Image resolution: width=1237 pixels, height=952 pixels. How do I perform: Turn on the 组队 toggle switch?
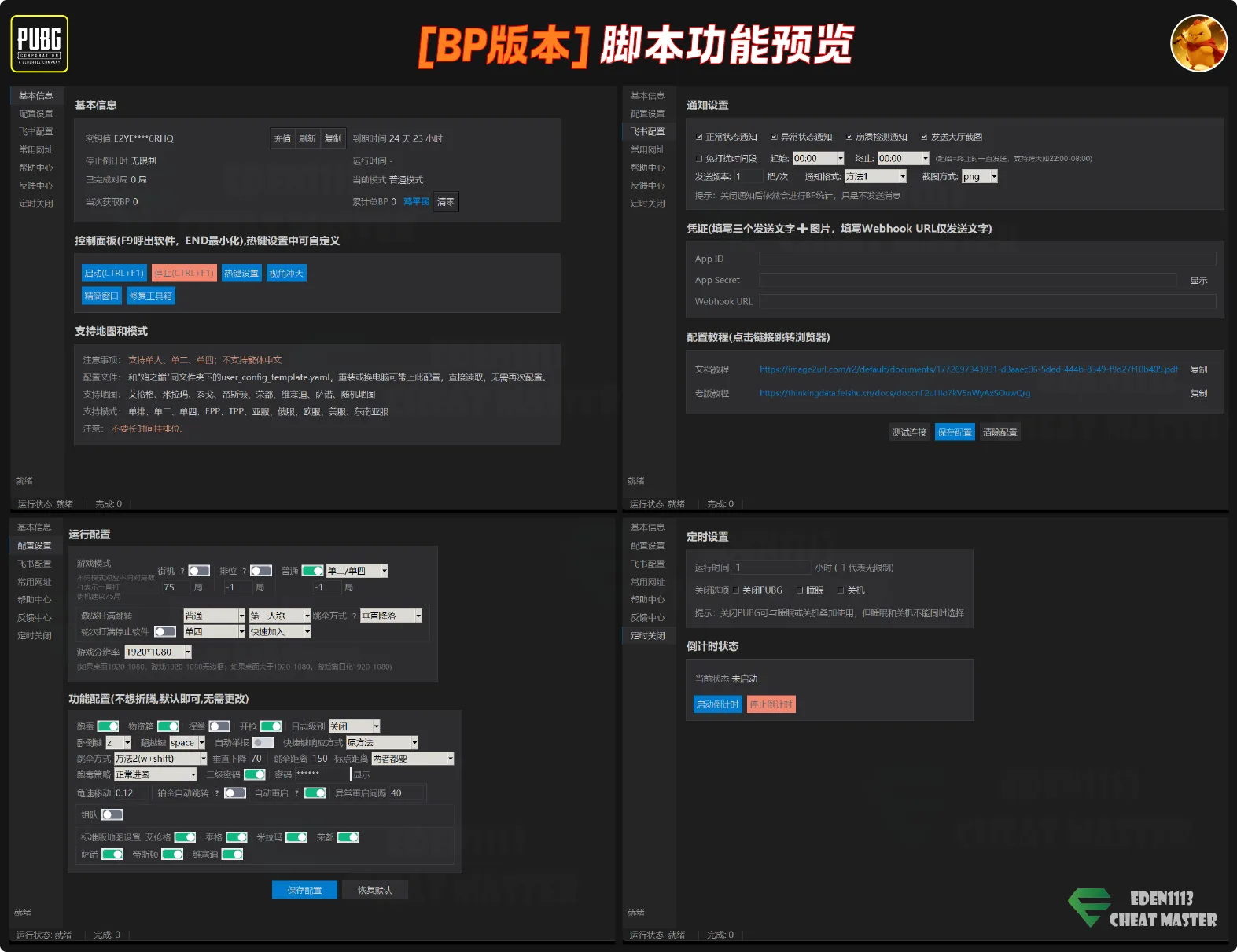click(112, 814)
